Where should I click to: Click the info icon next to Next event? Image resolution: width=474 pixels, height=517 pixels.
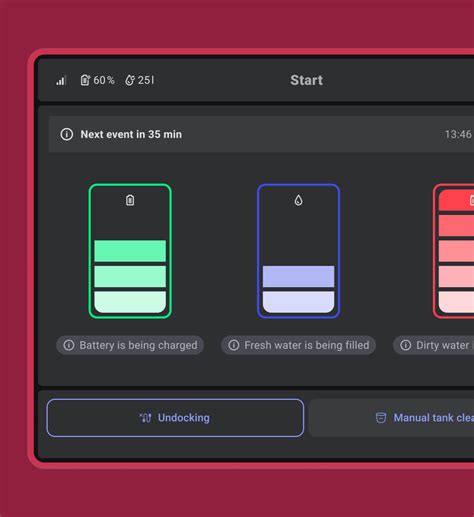(67, 134)
